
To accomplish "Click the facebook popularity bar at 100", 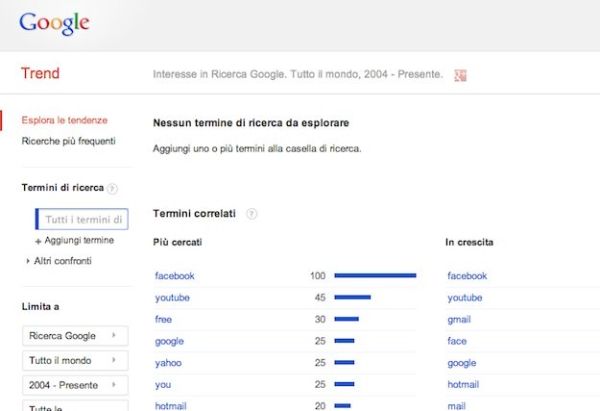I will click(x=375, y=276).
